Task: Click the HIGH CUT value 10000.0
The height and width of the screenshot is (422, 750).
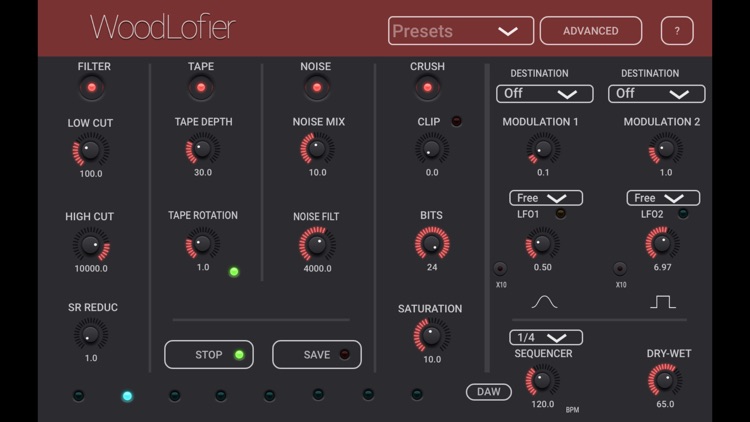Action: 91,268
